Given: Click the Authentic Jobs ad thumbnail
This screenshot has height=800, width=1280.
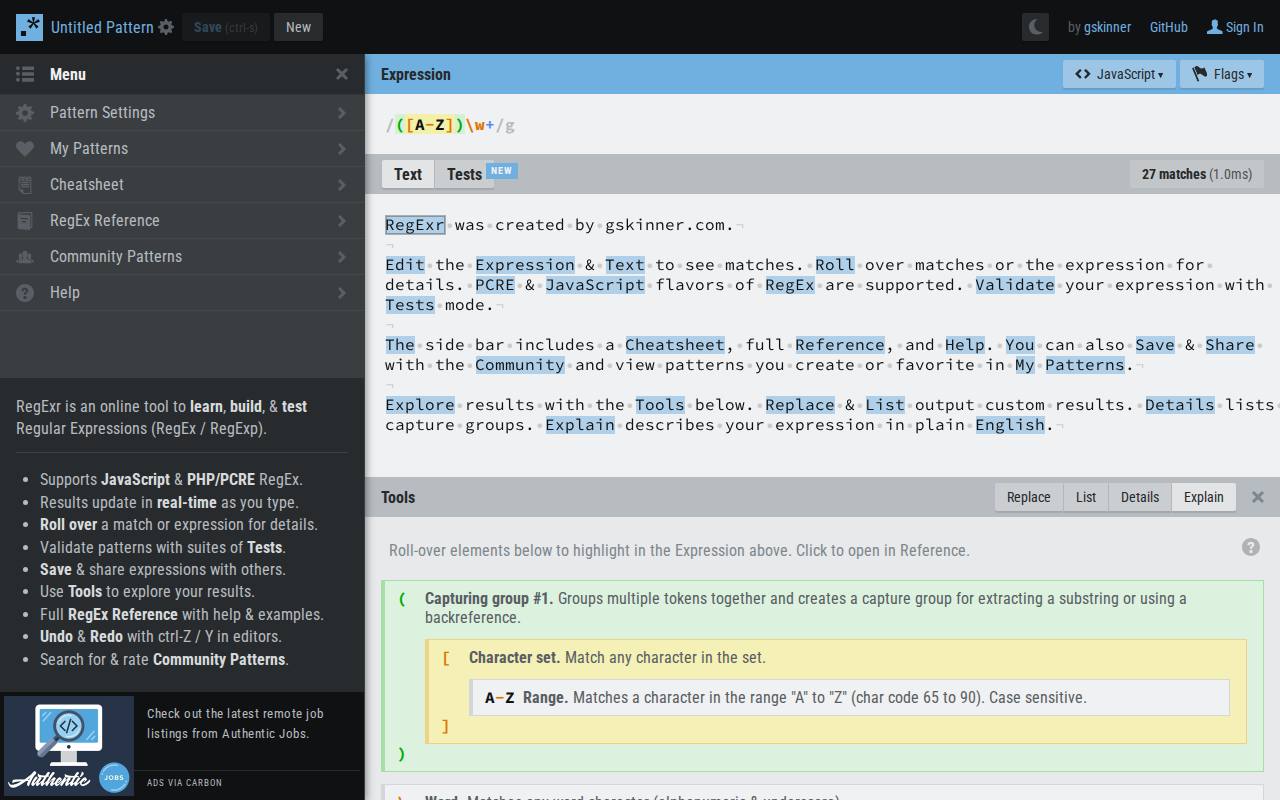Looking at the screenshot, I should [x=69, y=746].
